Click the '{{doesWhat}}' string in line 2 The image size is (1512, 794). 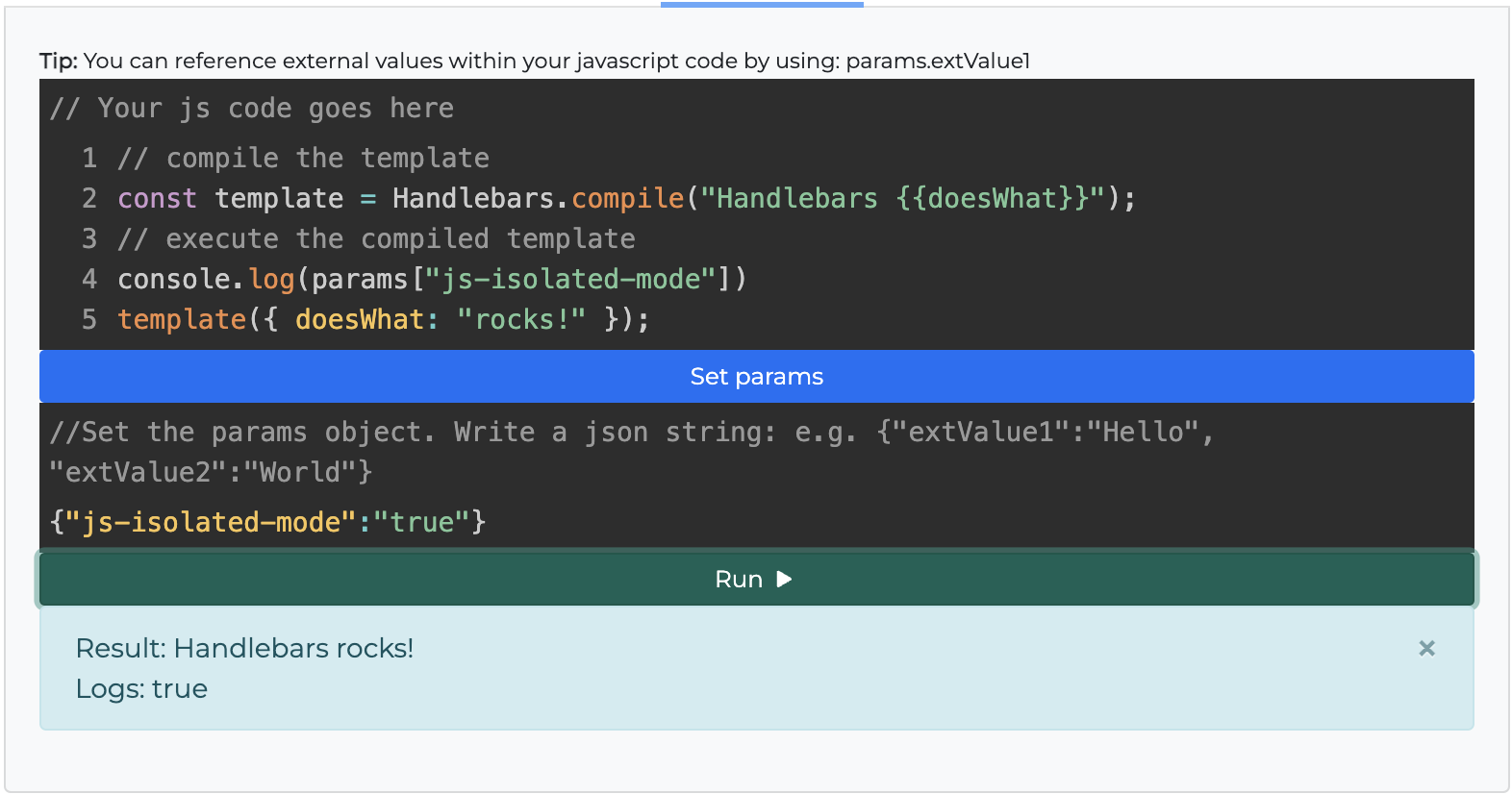991,198
